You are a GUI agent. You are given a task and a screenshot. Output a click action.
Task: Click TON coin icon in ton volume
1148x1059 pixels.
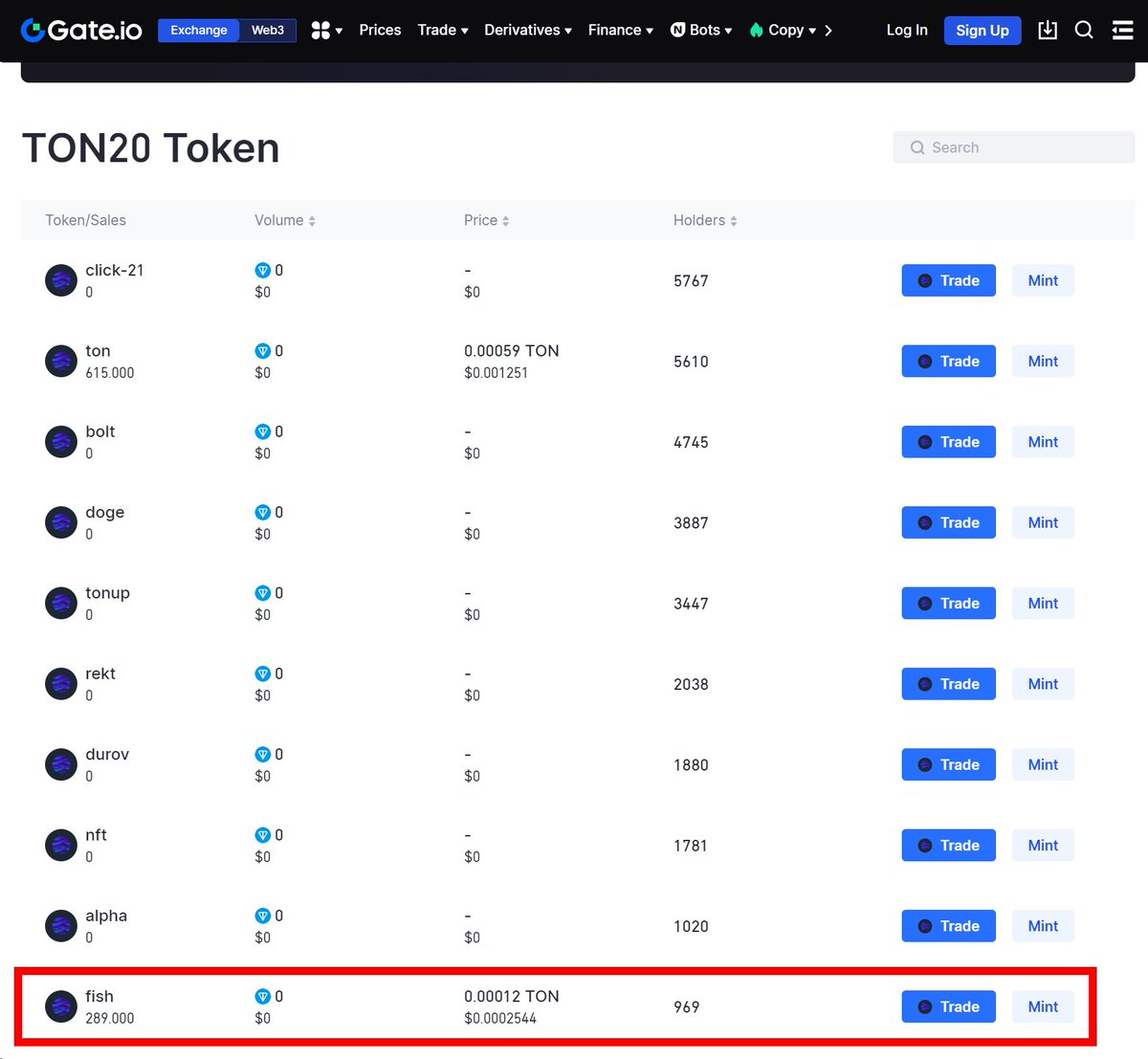(263, 351)
